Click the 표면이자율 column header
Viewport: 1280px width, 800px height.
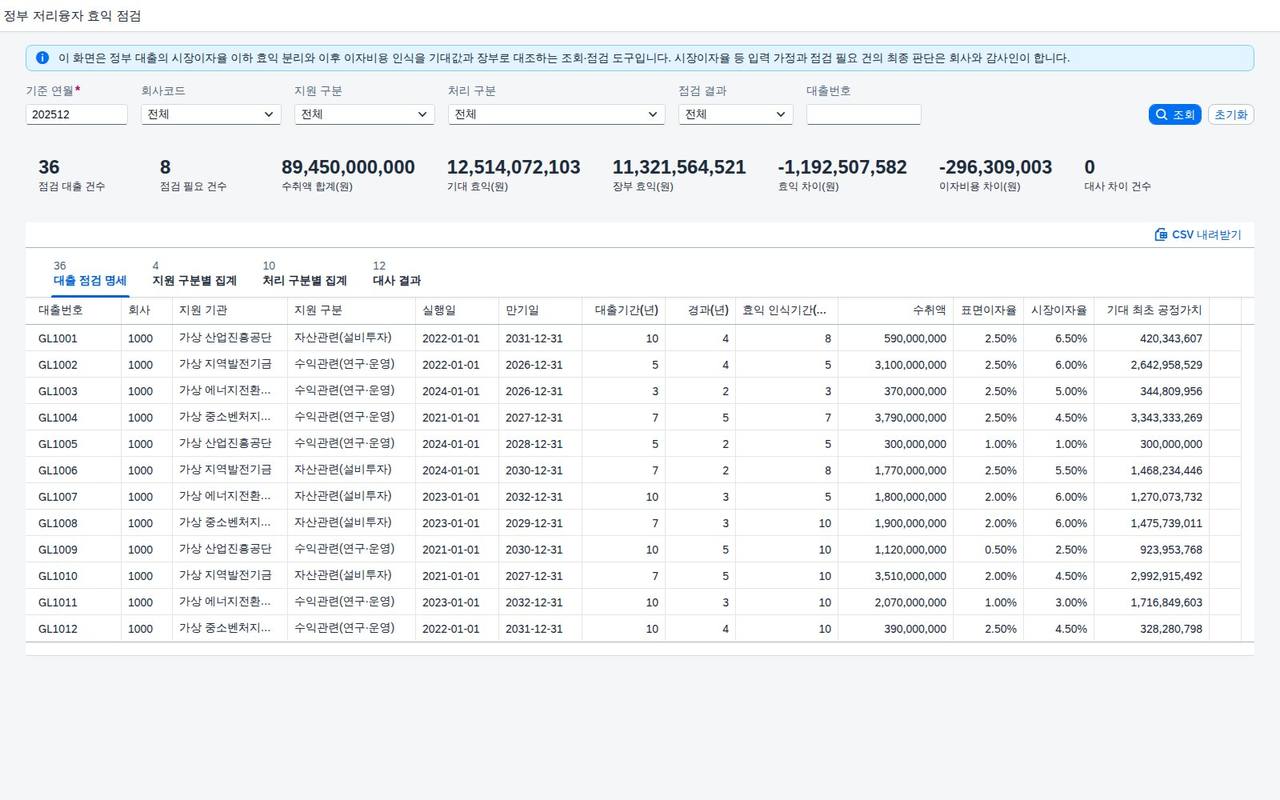pos(988,311)
